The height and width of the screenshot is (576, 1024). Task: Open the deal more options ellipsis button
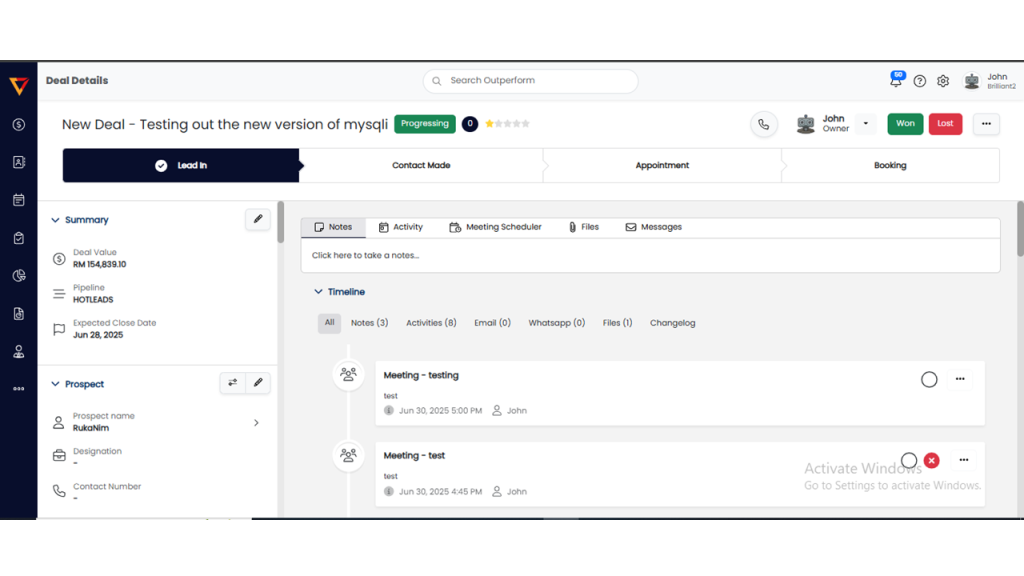(x=986, y=124)
